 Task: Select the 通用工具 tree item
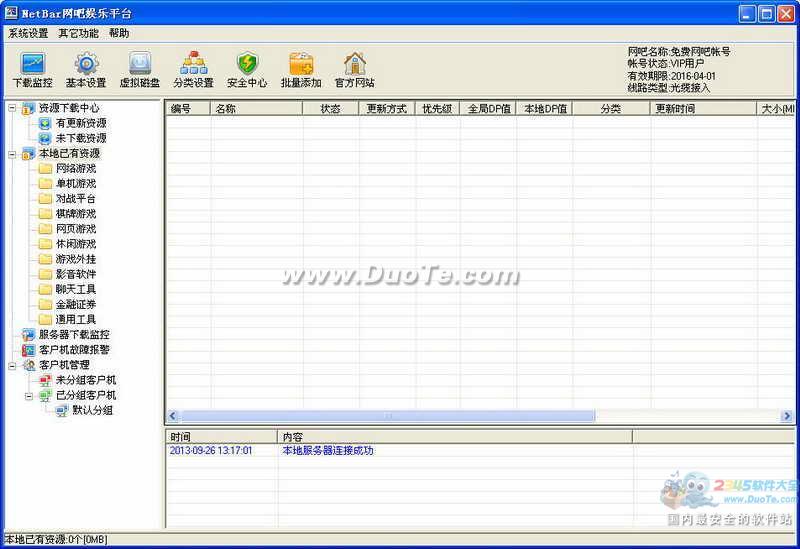click(x=76, y=319)
